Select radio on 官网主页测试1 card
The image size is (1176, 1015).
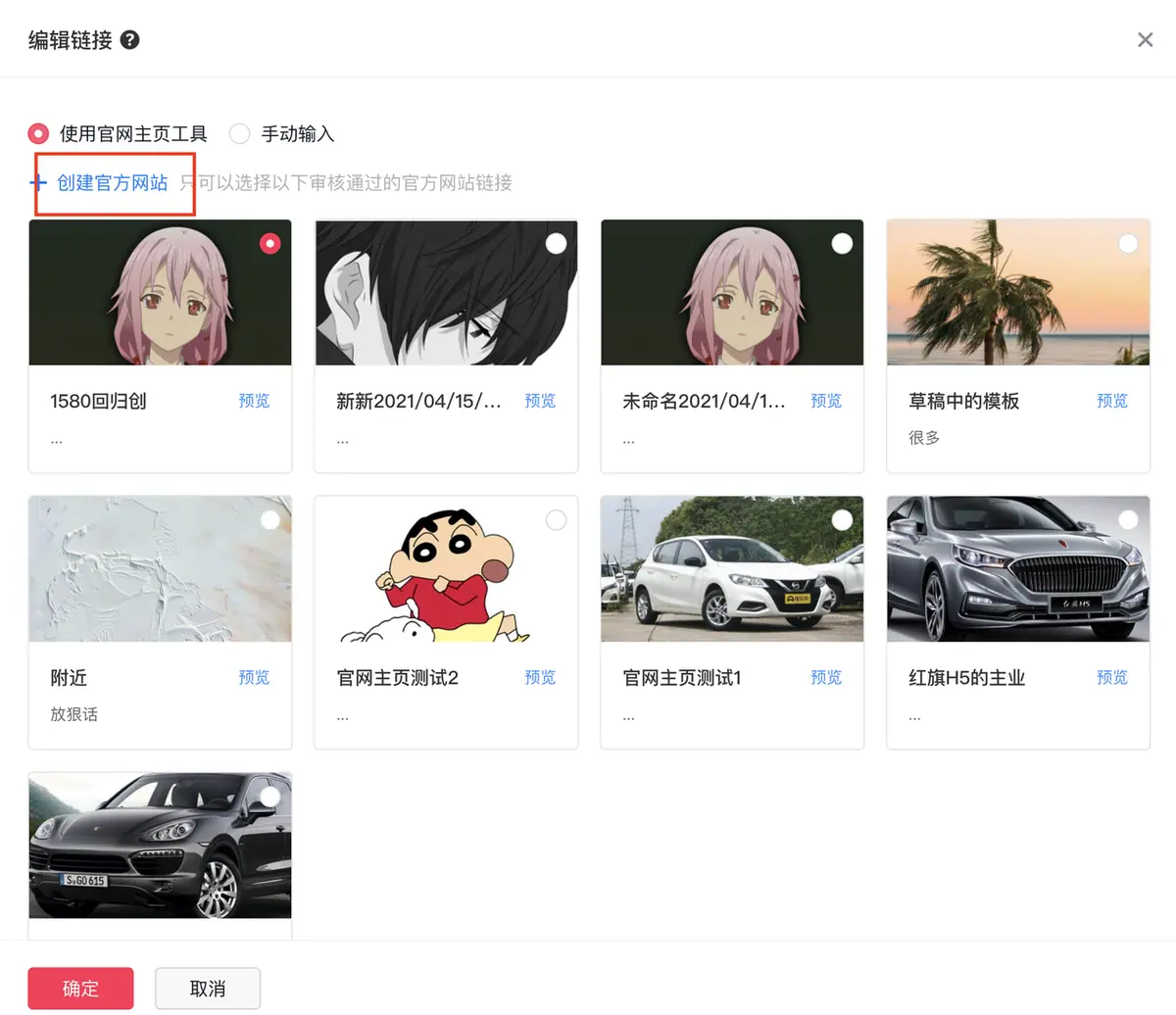[842, 519]
